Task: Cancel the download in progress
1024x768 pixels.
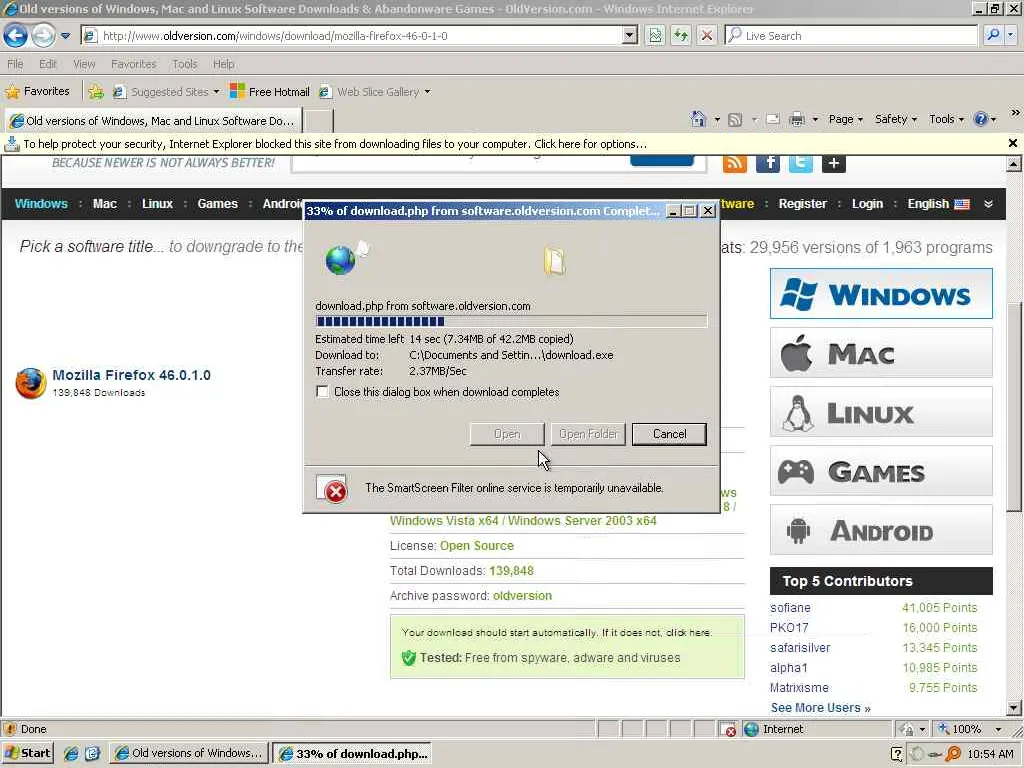Action: [669, 434]
